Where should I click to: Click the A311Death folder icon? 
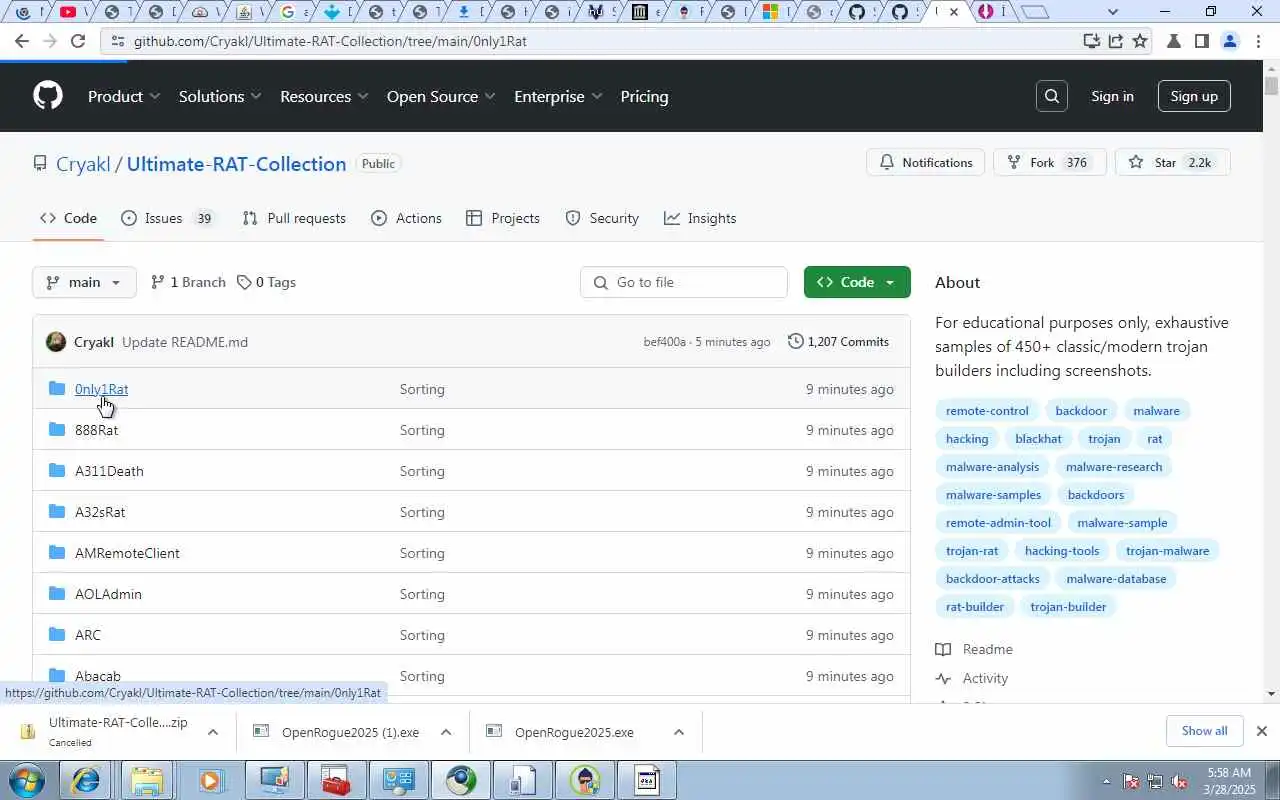pyautogui.click(x=57, y=471)
